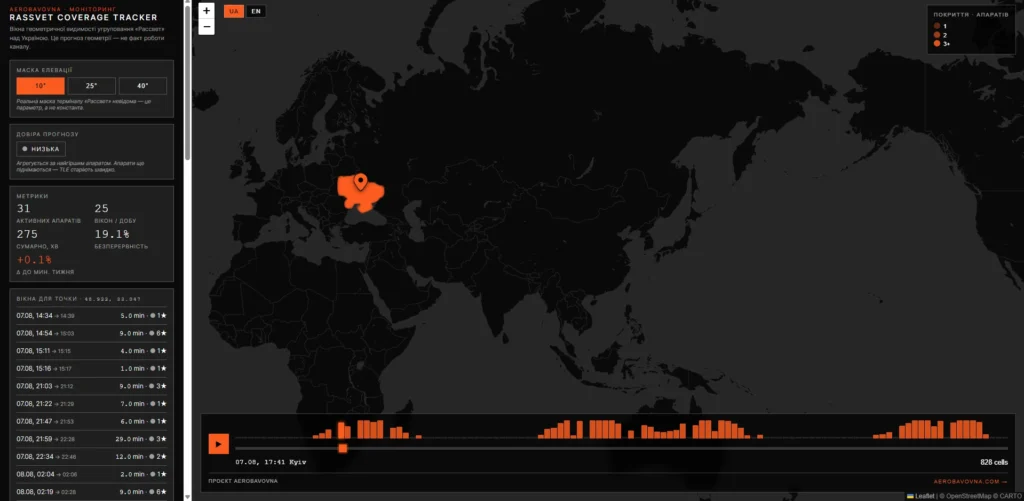This screenshot has height=501, width=1024.
Task: Click the star icon in the 21:59 row
Action: (164, 439)
